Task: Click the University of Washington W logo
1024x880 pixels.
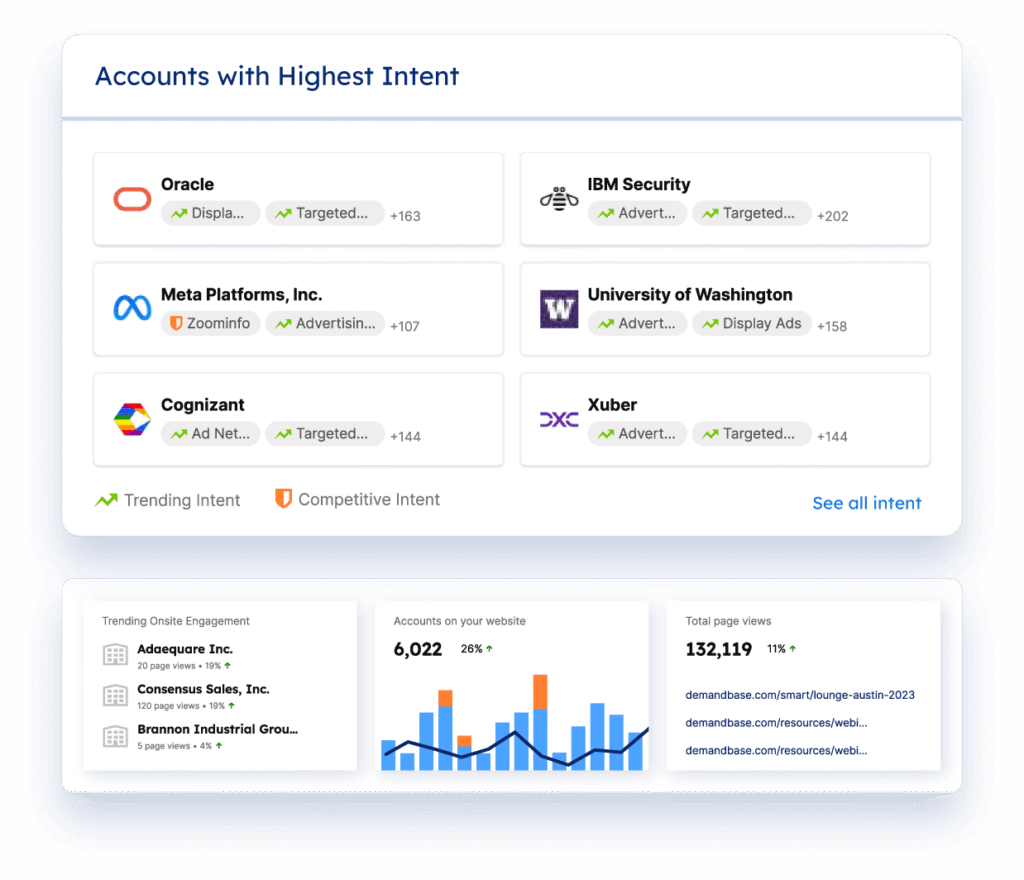Action: [558, 309]
